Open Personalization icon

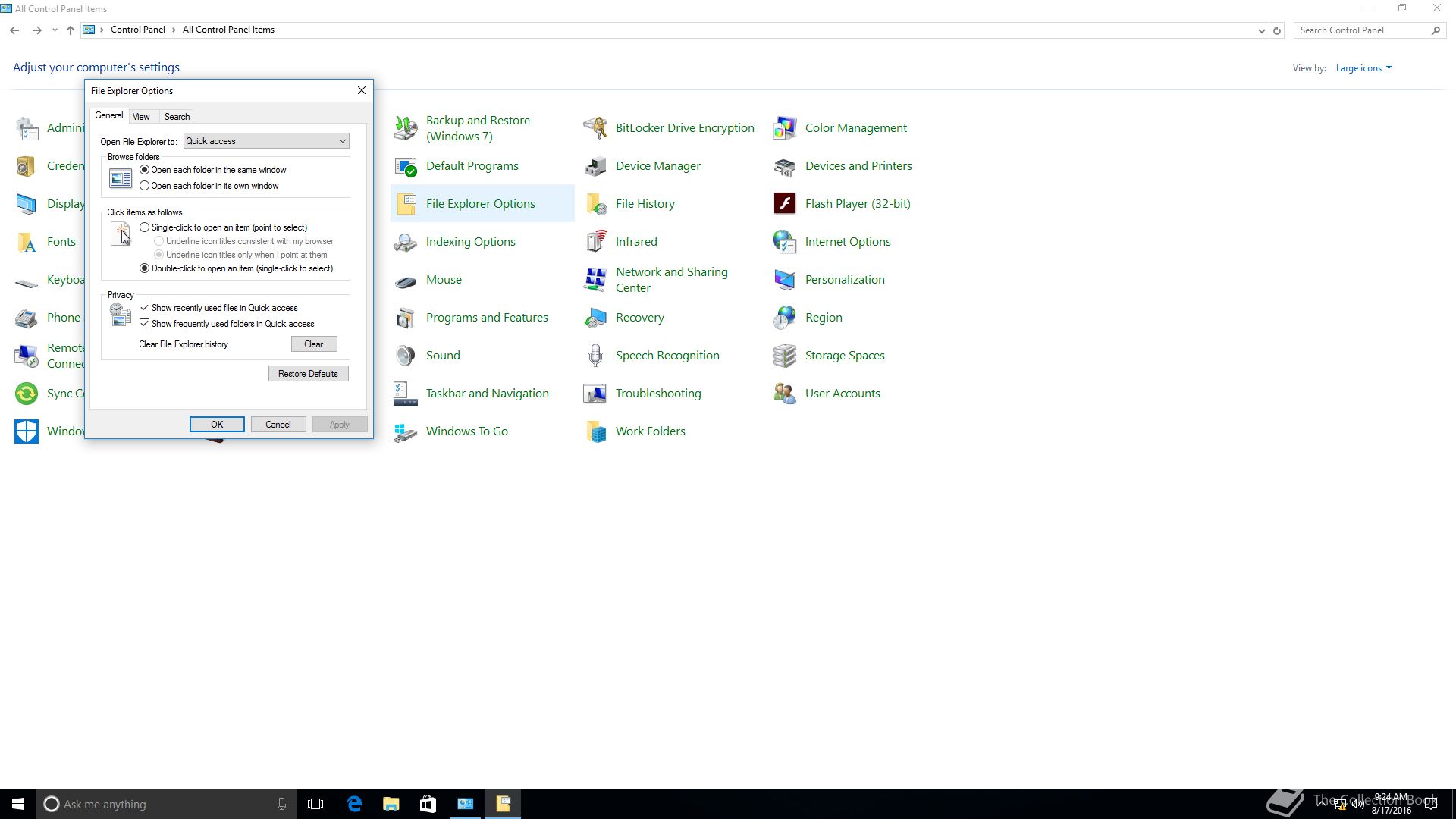[785, 280]
